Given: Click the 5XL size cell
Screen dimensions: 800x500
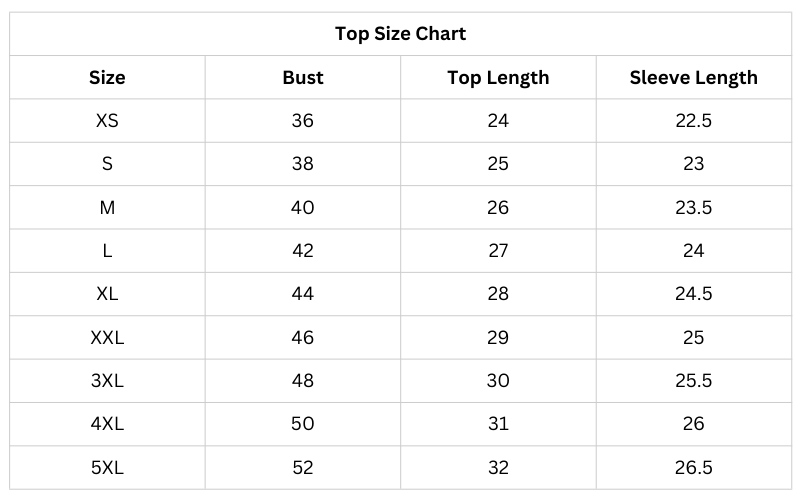Looking at the screenshot, I should 107,467.
